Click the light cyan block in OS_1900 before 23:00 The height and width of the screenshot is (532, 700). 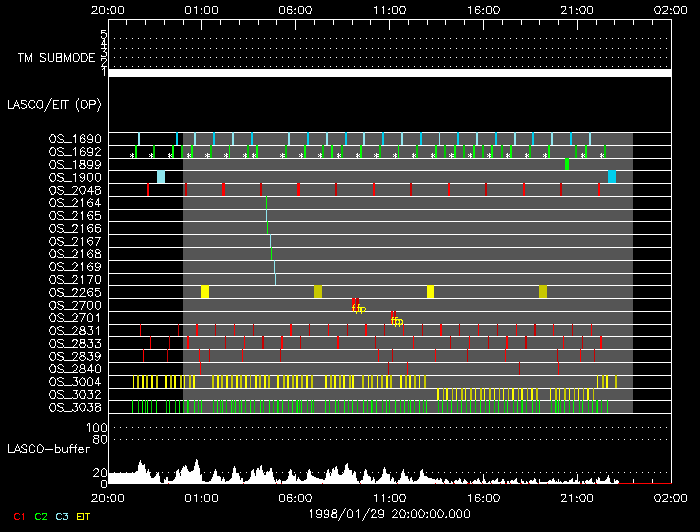161,177
